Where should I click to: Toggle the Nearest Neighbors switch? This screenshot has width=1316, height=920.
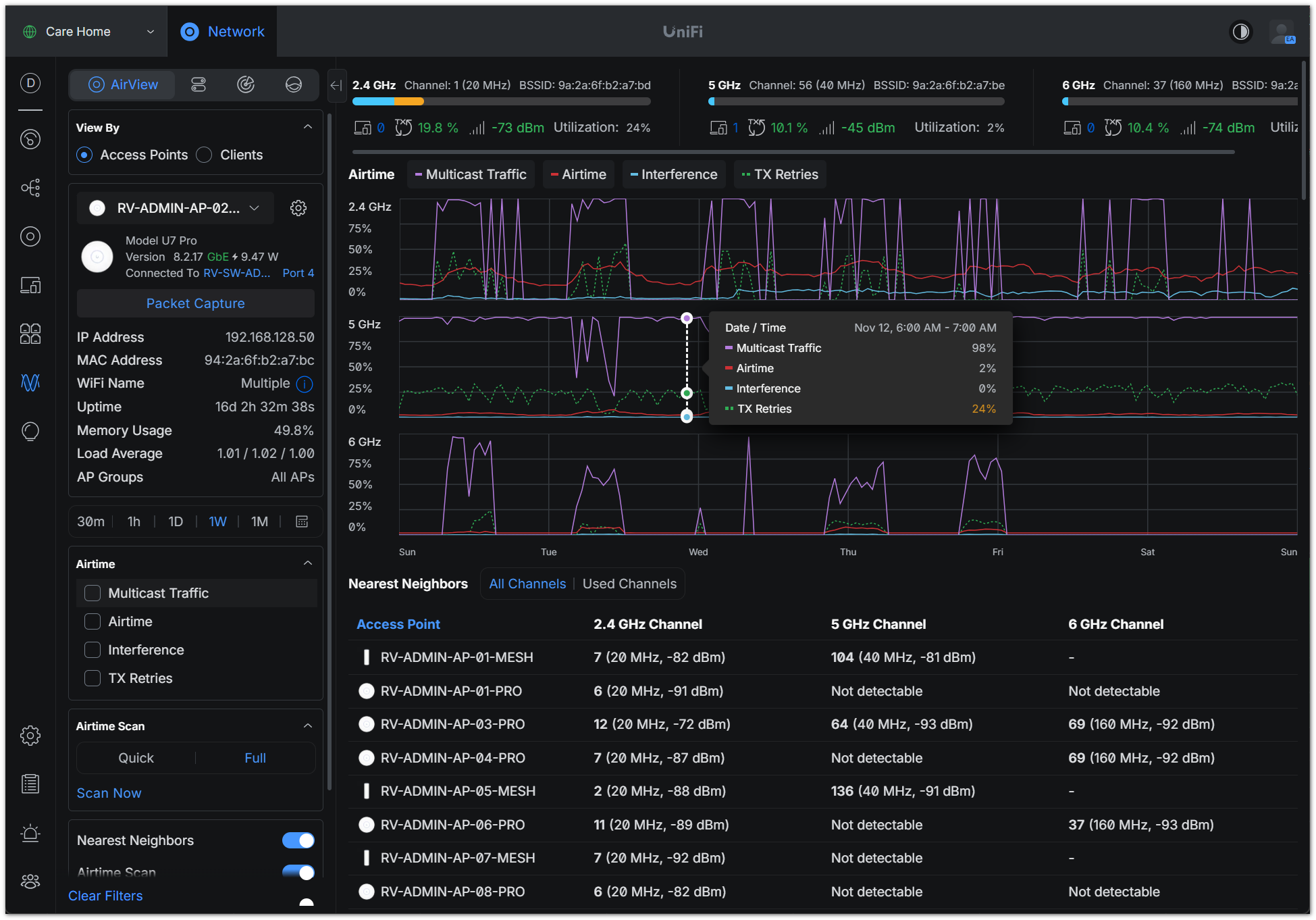pyautogui.click(x=298, y=840)
